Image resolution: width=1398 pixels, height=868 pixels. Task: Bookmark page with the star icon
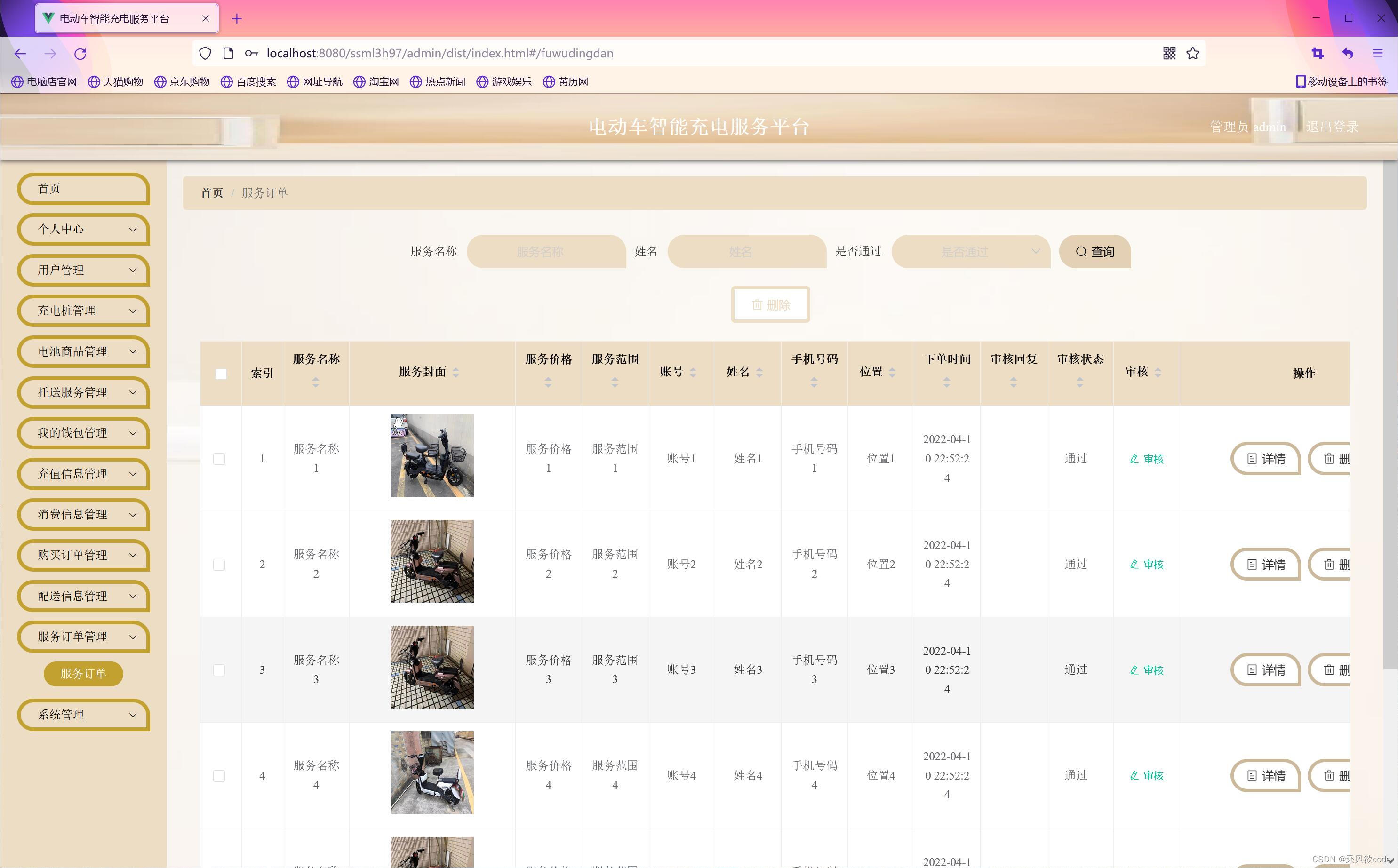click(x=1192, y=53)
